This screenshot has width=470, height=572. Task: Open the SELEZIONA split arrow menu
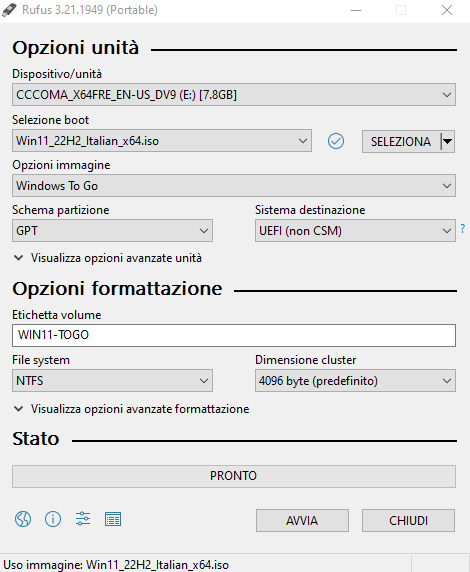click(x=448, y=141)
